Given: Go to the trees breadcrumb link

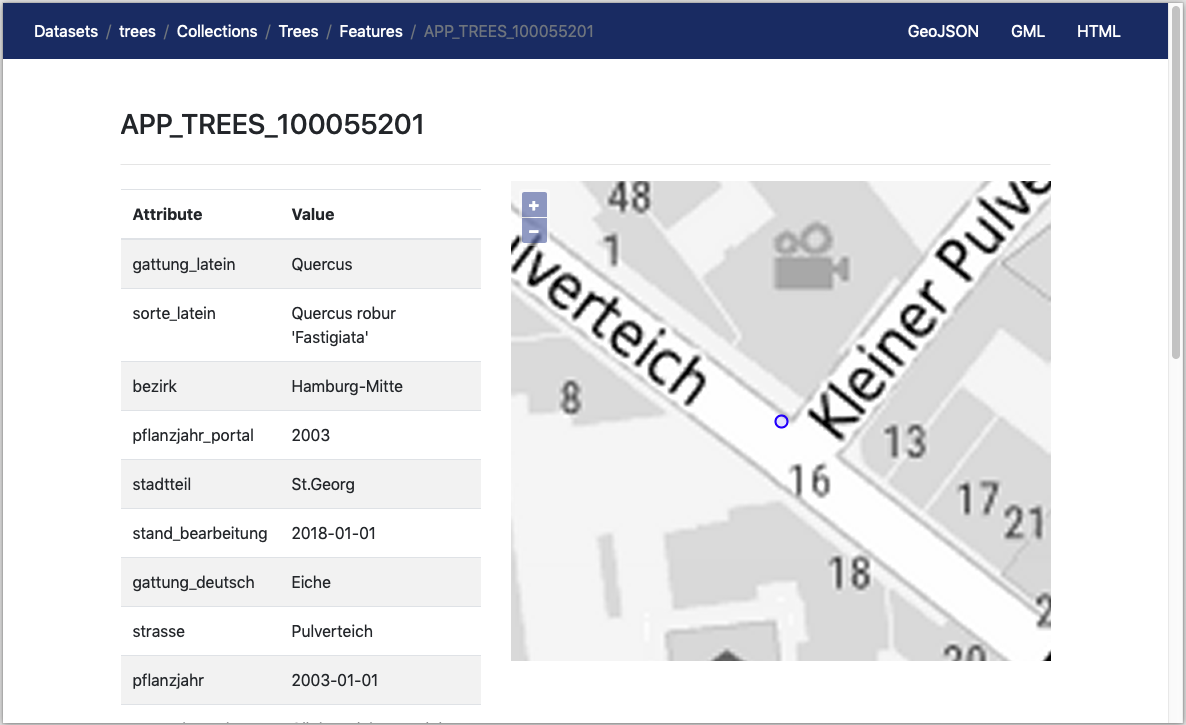Looking at the screenshot, I should pyautogui.click(x=137, y=31).
